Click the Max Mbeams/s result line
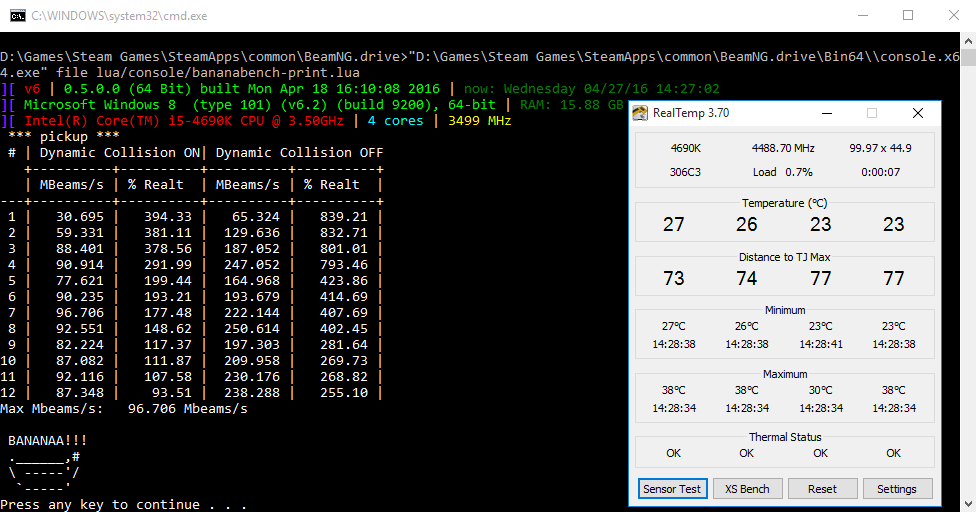976x512 pixels. 124,409
